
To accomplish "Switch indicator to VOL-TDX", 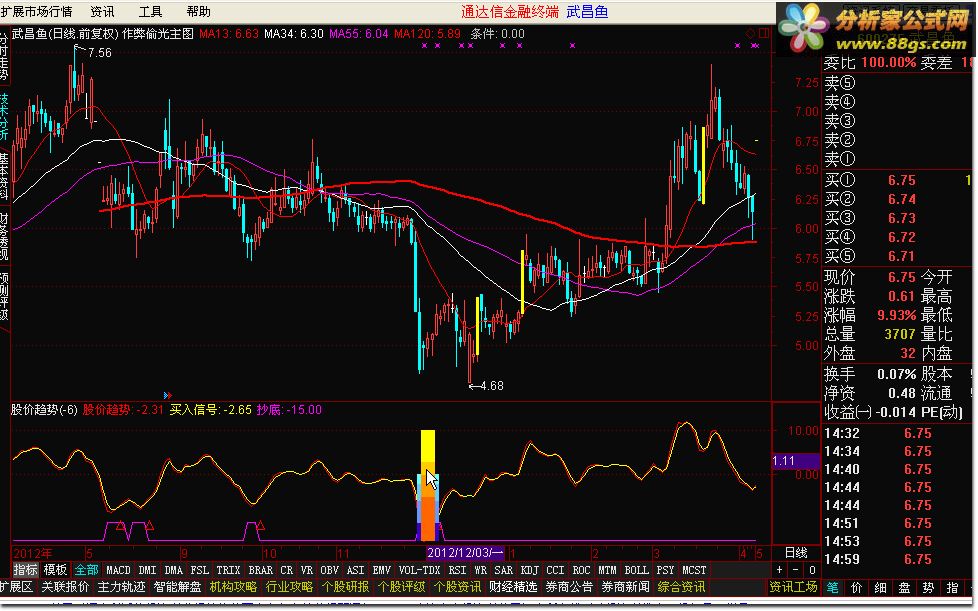I will coord(419,570).
